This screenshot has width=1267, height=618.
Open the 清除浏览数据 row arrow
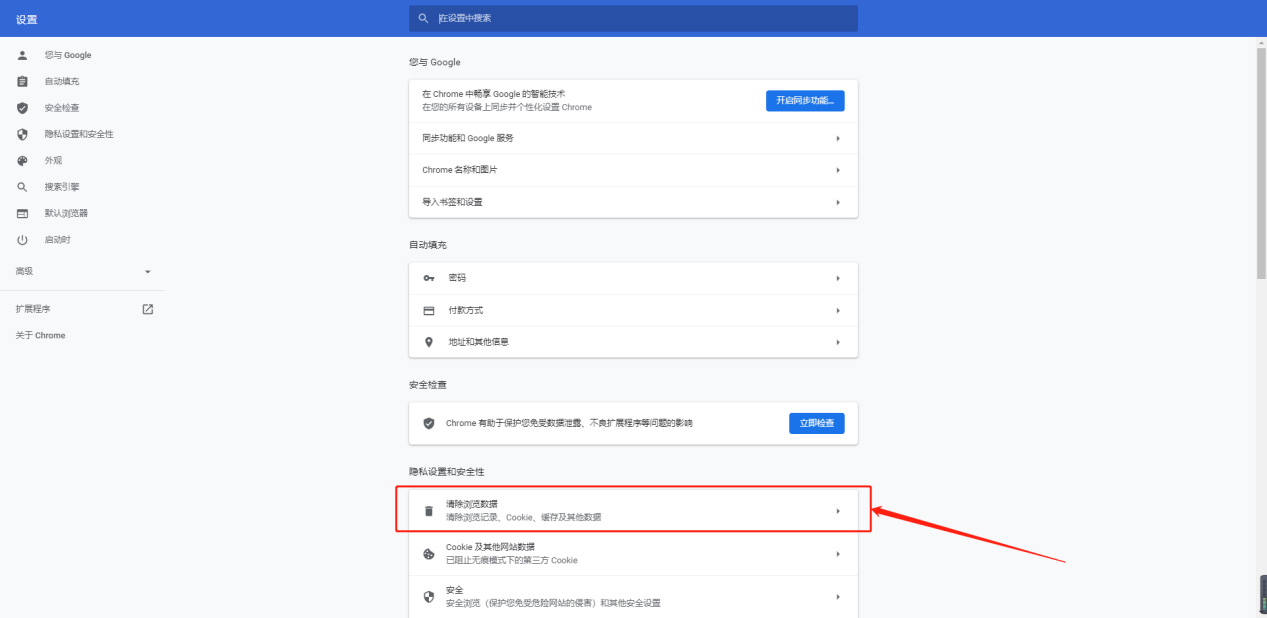pos(838,511)
